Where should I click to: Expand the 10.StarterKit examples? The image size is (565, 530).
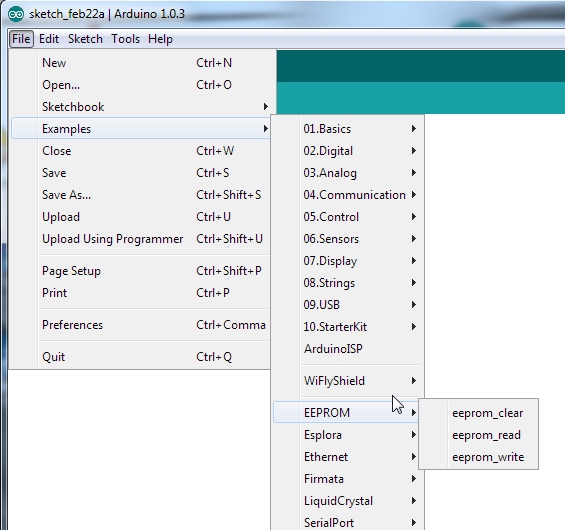[347, 326]
